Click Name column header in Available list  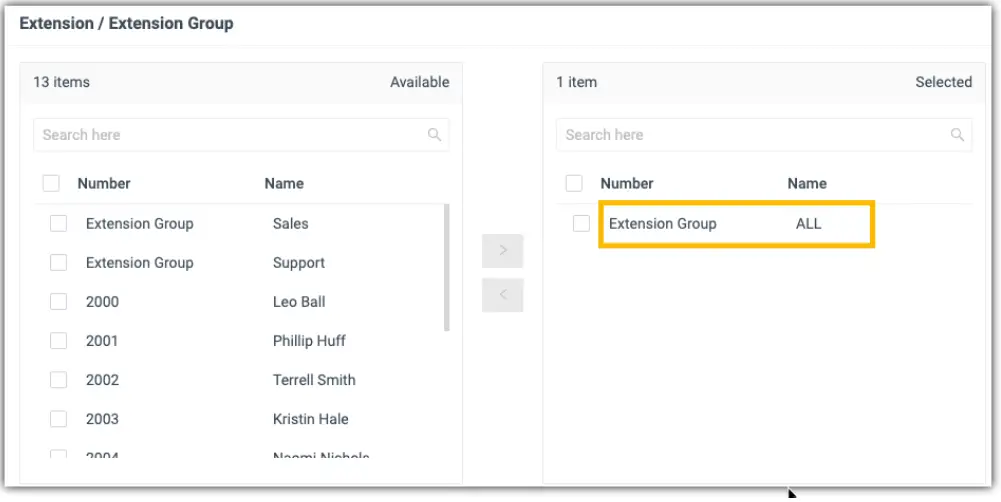pyautogui.click(x=284, y=183)
